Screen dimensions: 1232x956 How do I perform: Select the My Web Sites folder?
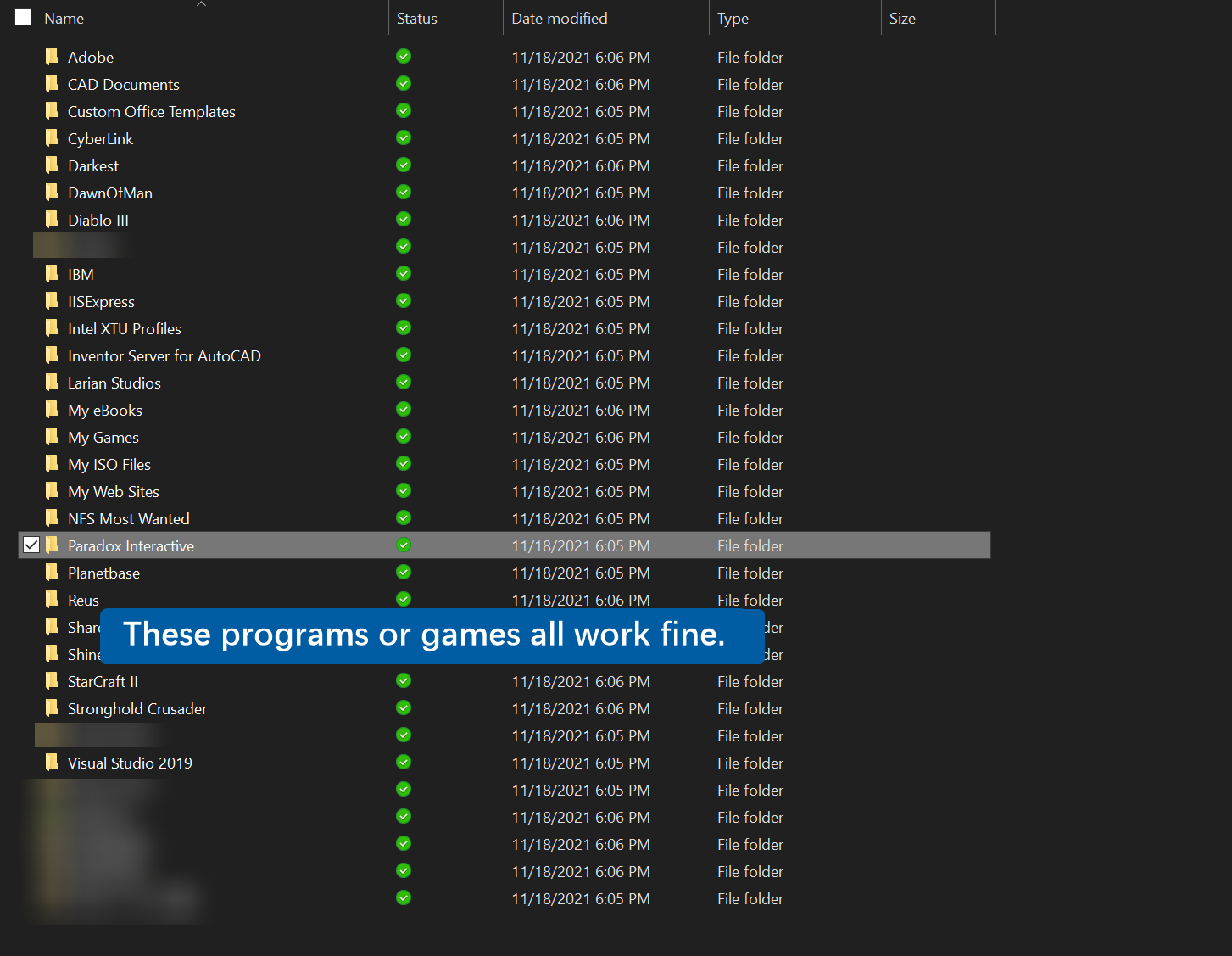coord(114,491)
